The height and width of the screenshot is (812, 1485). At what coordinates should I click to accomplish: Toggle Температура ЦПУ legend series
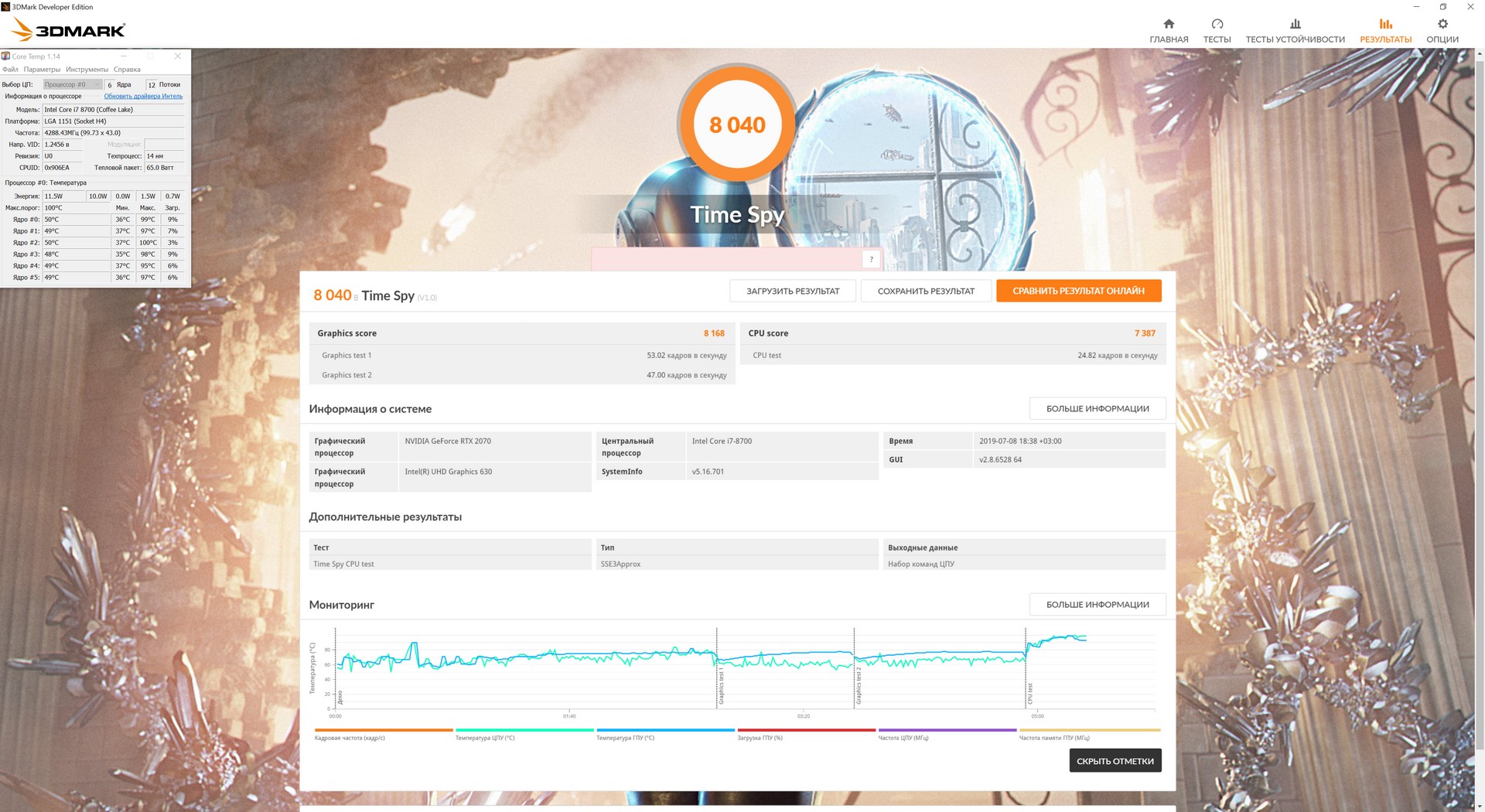click(524, 734)
